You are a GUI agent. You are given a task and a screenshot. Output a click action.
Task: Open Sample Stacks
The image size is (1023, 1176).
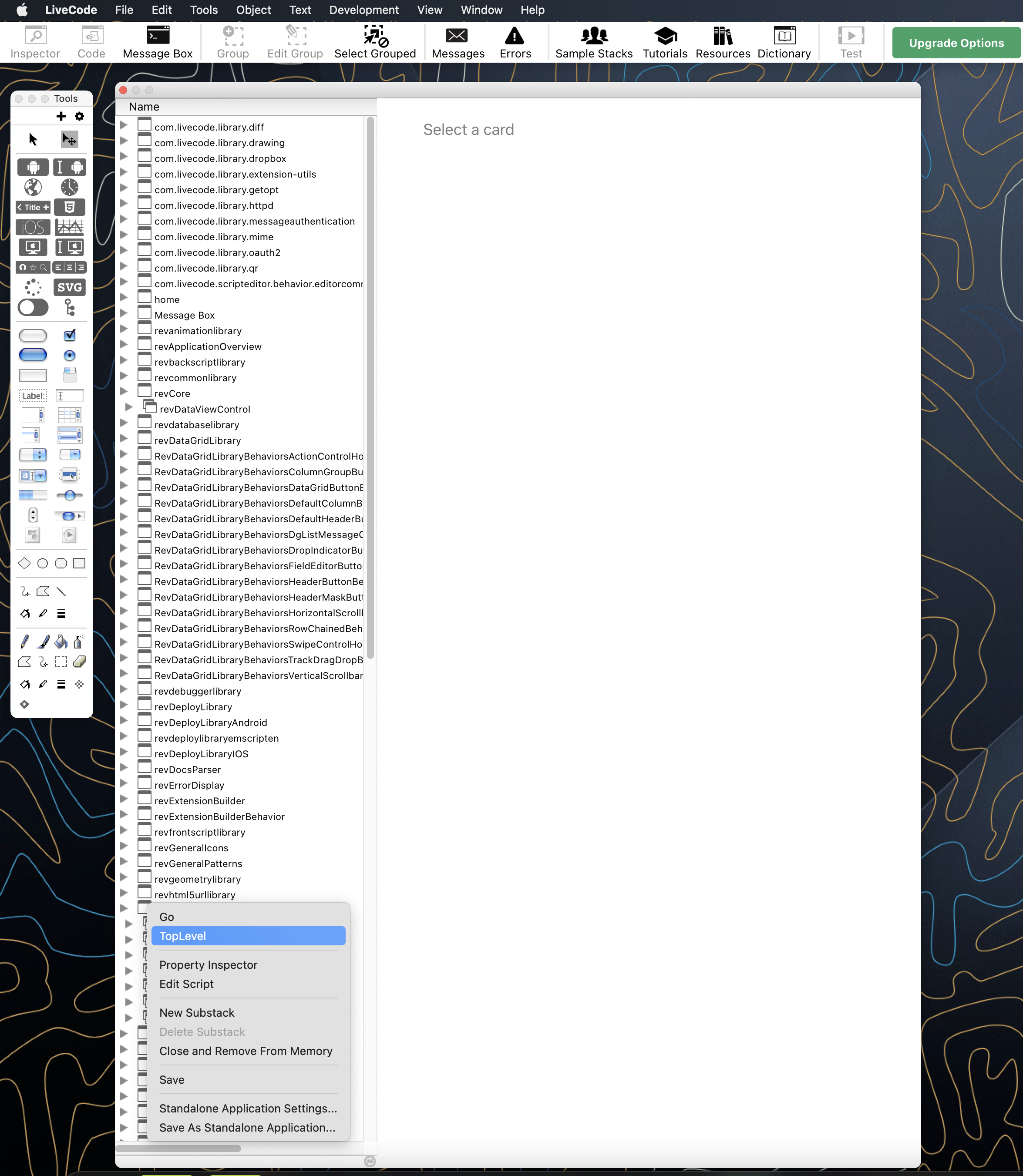[x=594, y=43]
